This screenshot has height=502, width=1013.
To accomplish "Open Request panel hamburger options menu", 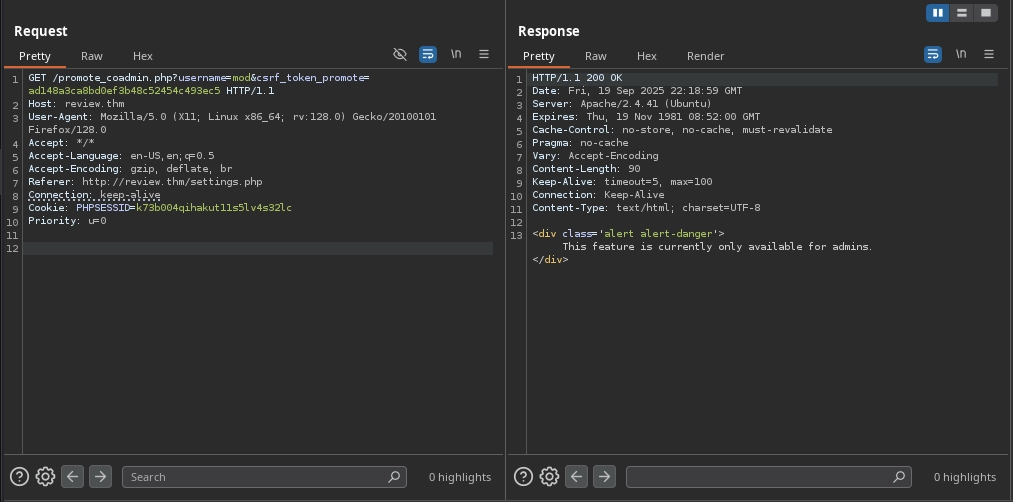I will (x=484, y=54).
